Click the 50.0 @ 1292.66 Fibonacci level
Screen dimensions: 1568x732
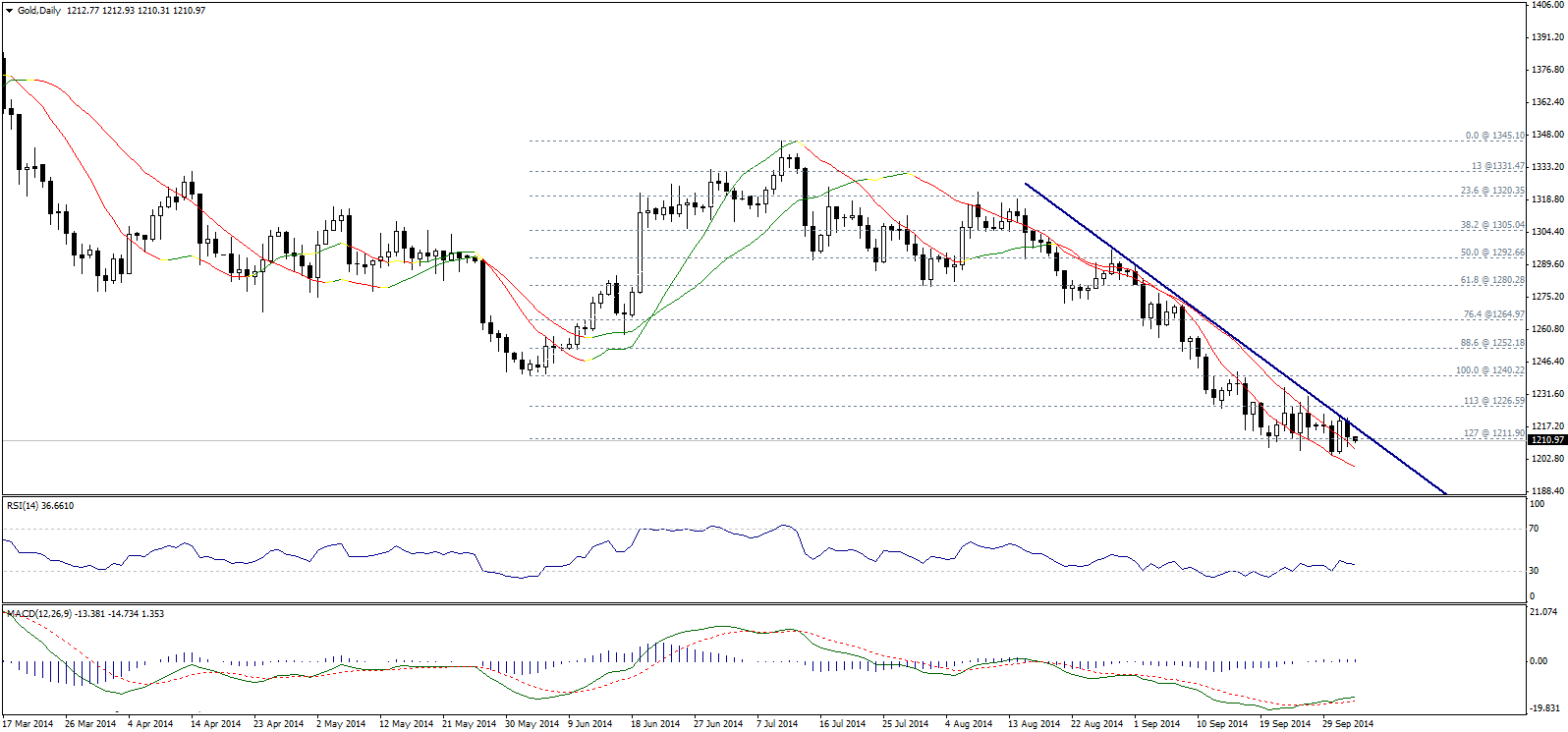pyautogui.click(x=1491, y=253)
